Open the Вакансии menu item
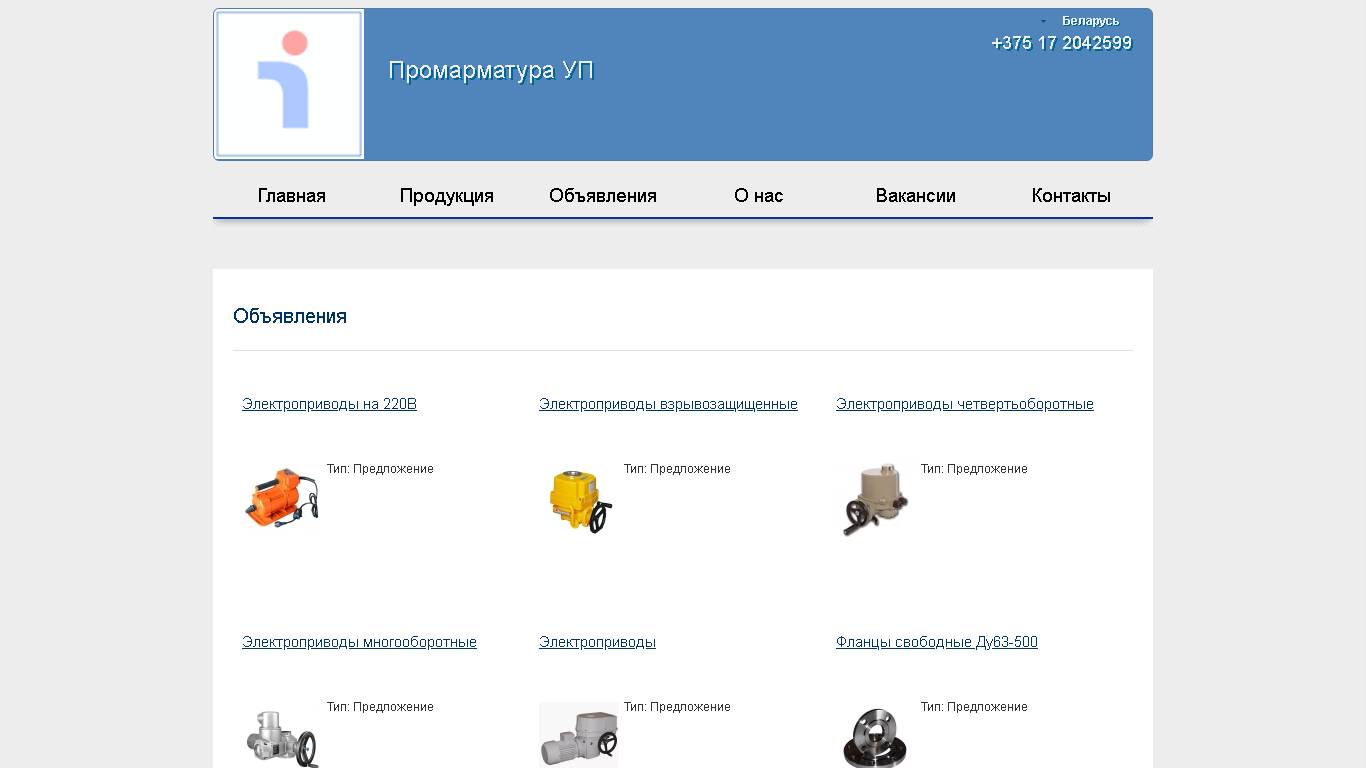 click(x=916, y=196)
